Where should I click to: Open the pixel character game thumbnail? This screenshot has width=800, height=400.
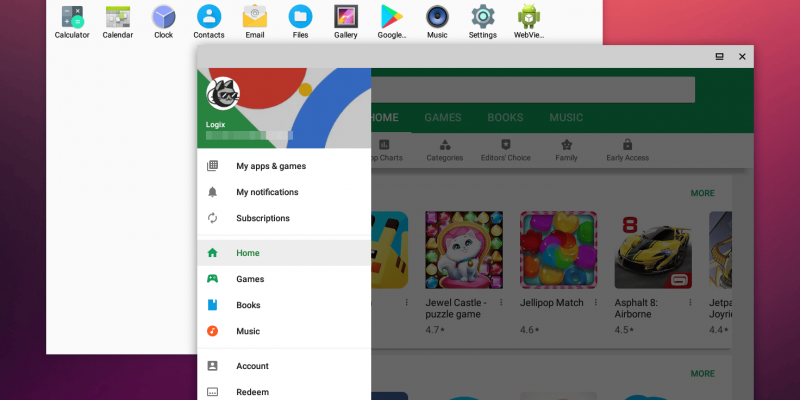[389, 250]
